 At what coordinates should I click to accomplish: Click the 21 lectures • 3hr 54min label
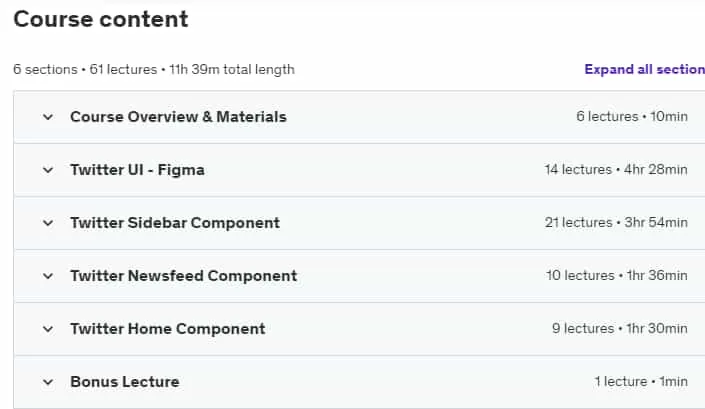pos(616,222)
